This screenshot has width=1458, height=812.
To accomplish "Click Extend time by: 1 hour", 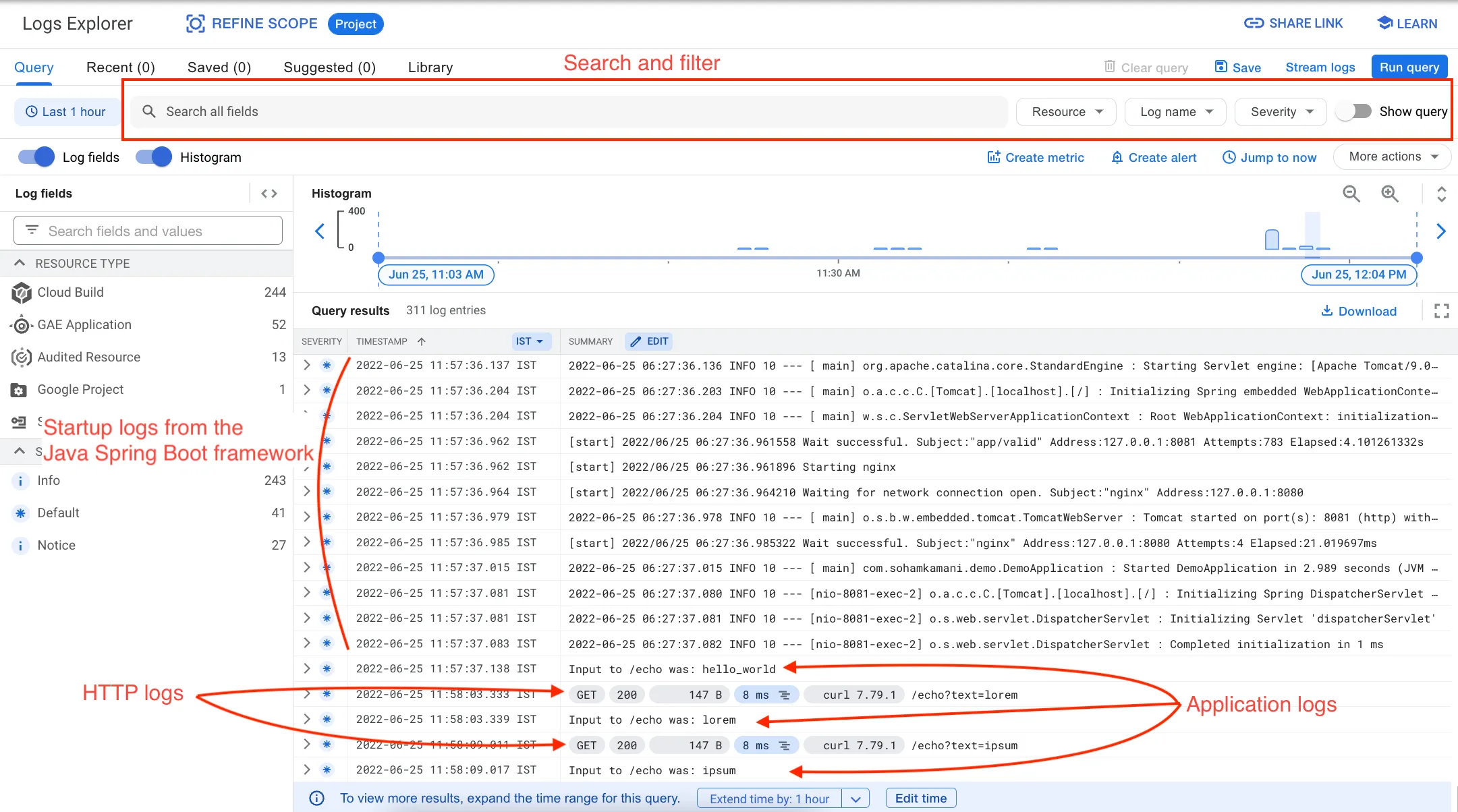I will point(768,798).
